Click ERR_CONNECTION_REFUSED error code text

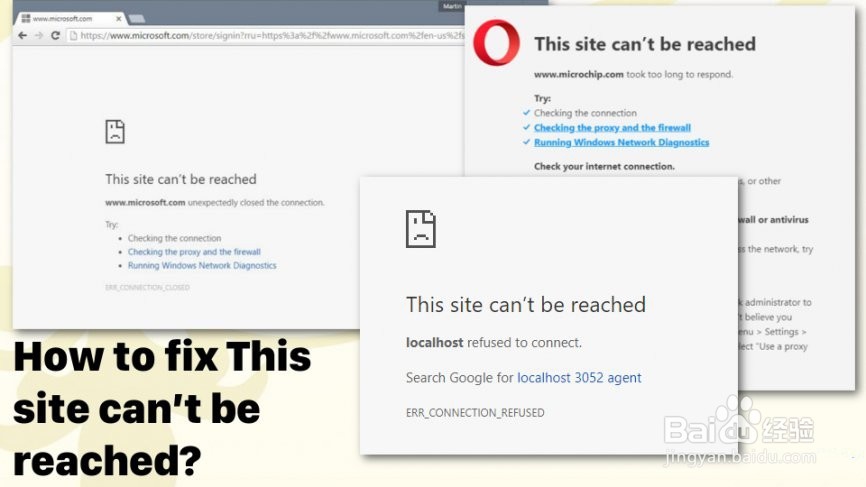pyautogui.click(x=475, y=412)
